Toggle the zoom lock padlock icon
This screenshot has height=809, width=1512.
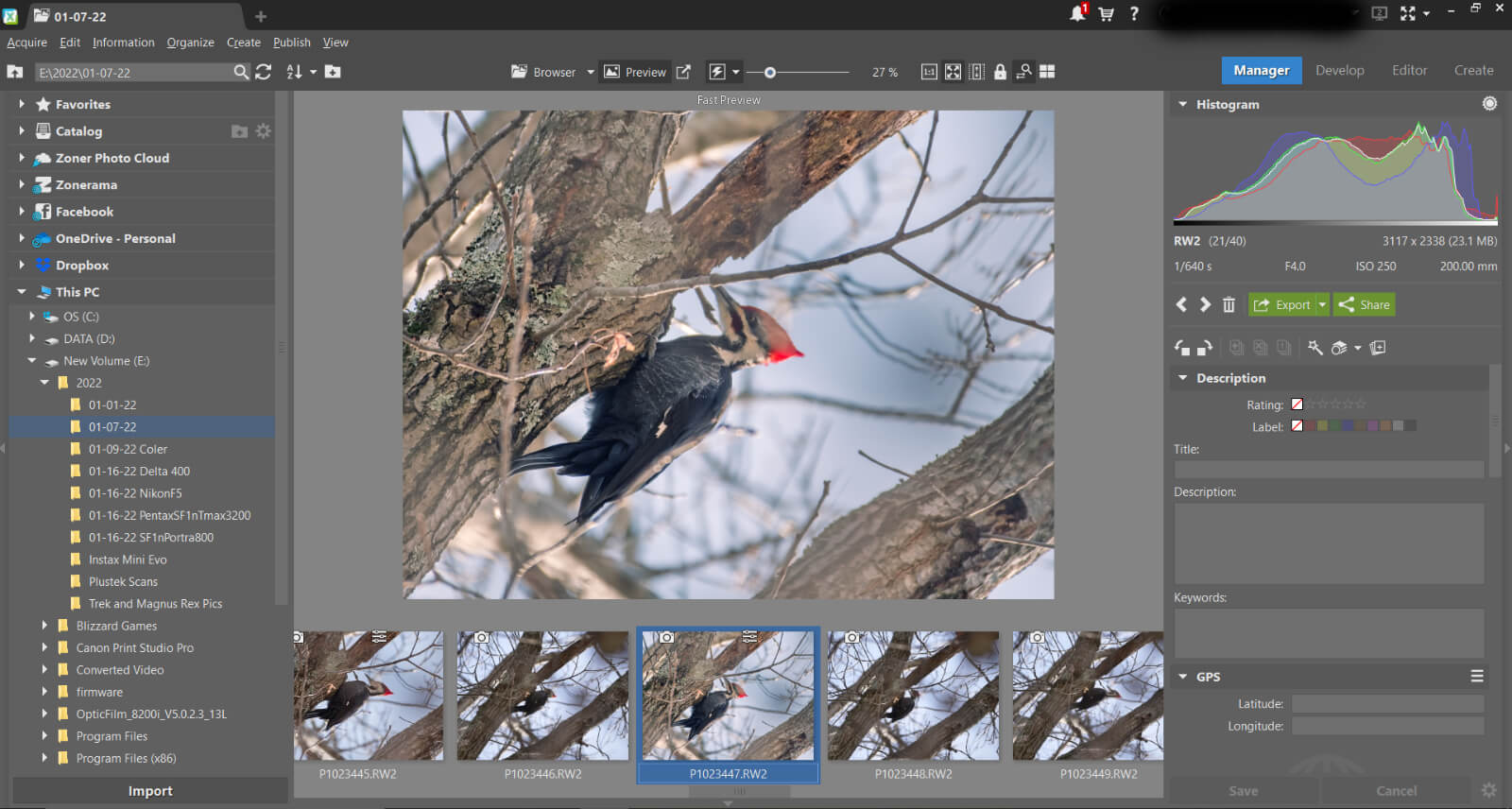(1000, 72)
